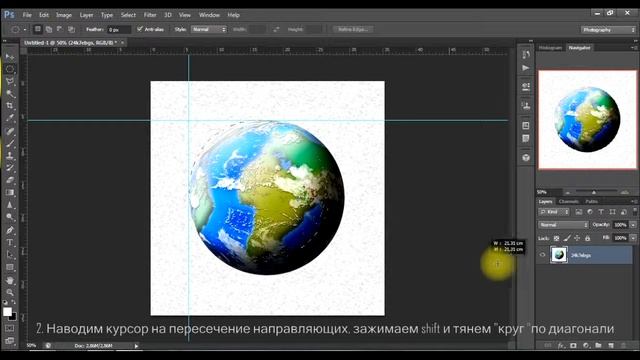Select the Blur tool
This screenshot has height=360, width=640.
pos(10,205)
